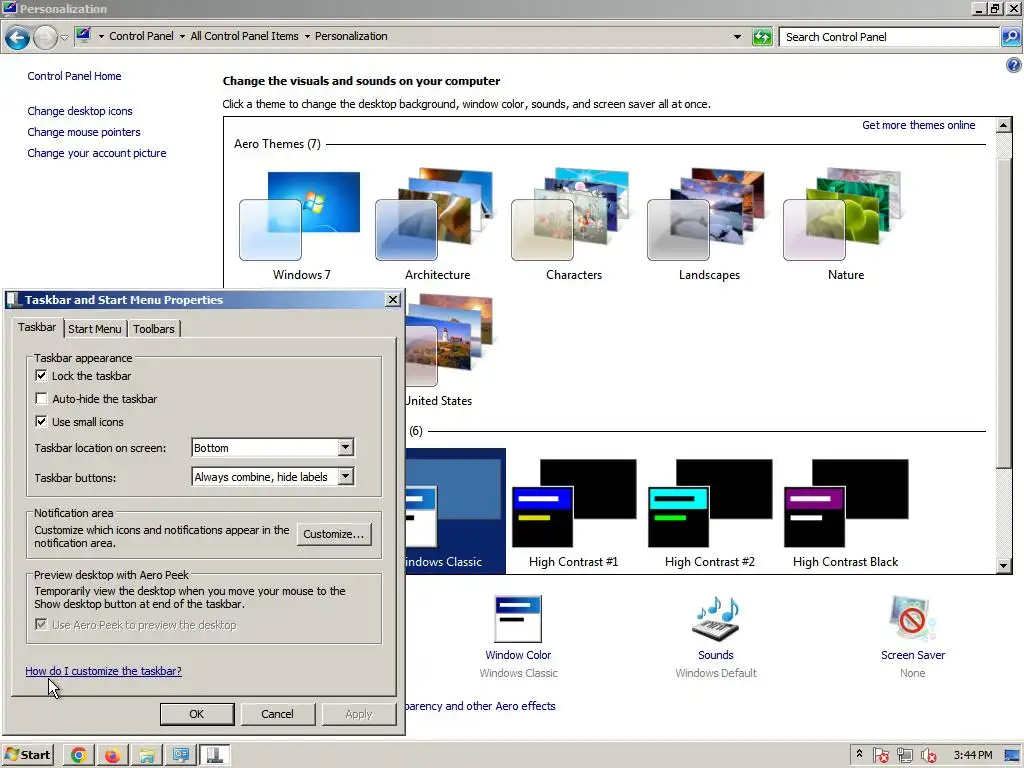Image resolution: width=1024 pixels, height=768 pixels.
Task: Toggle Use small icons checkbox
Action: pyautogui.click(x=41, y=421)
